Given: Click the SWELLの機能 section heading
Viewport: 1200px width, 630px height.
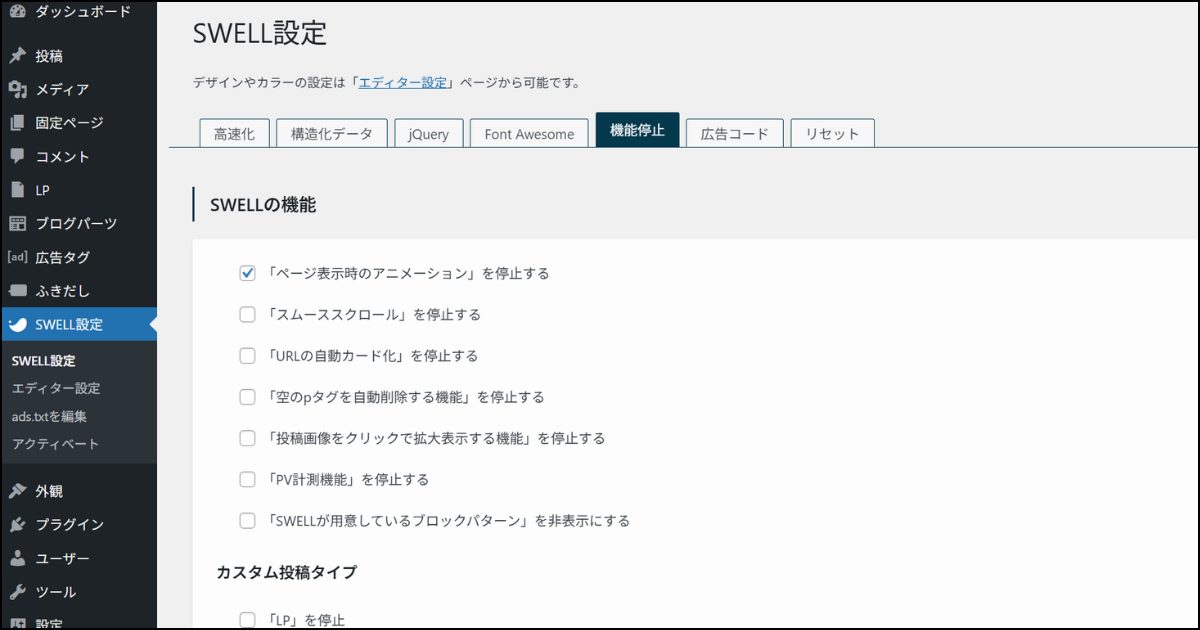Looking at the screenshot, I should tap(263, 205).
